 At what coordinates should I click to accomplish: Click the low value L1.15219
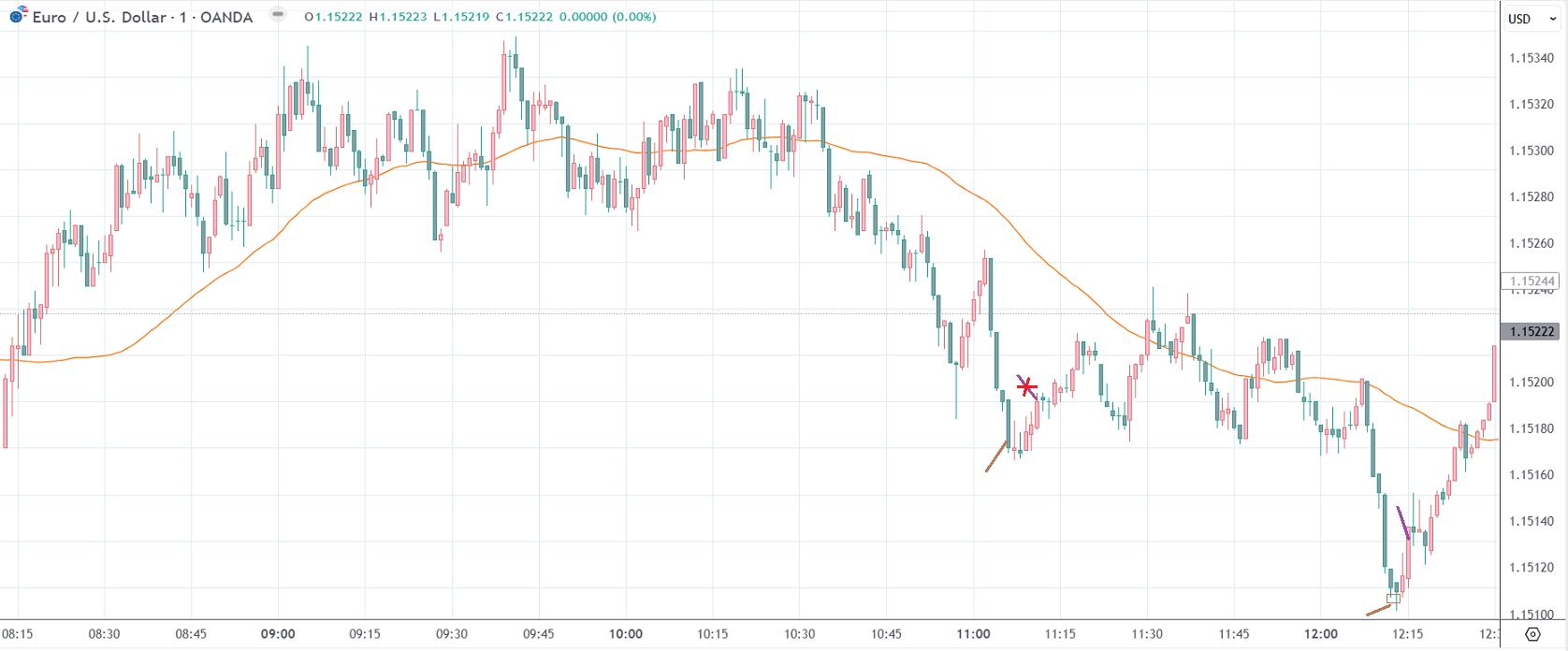[461, 17]
